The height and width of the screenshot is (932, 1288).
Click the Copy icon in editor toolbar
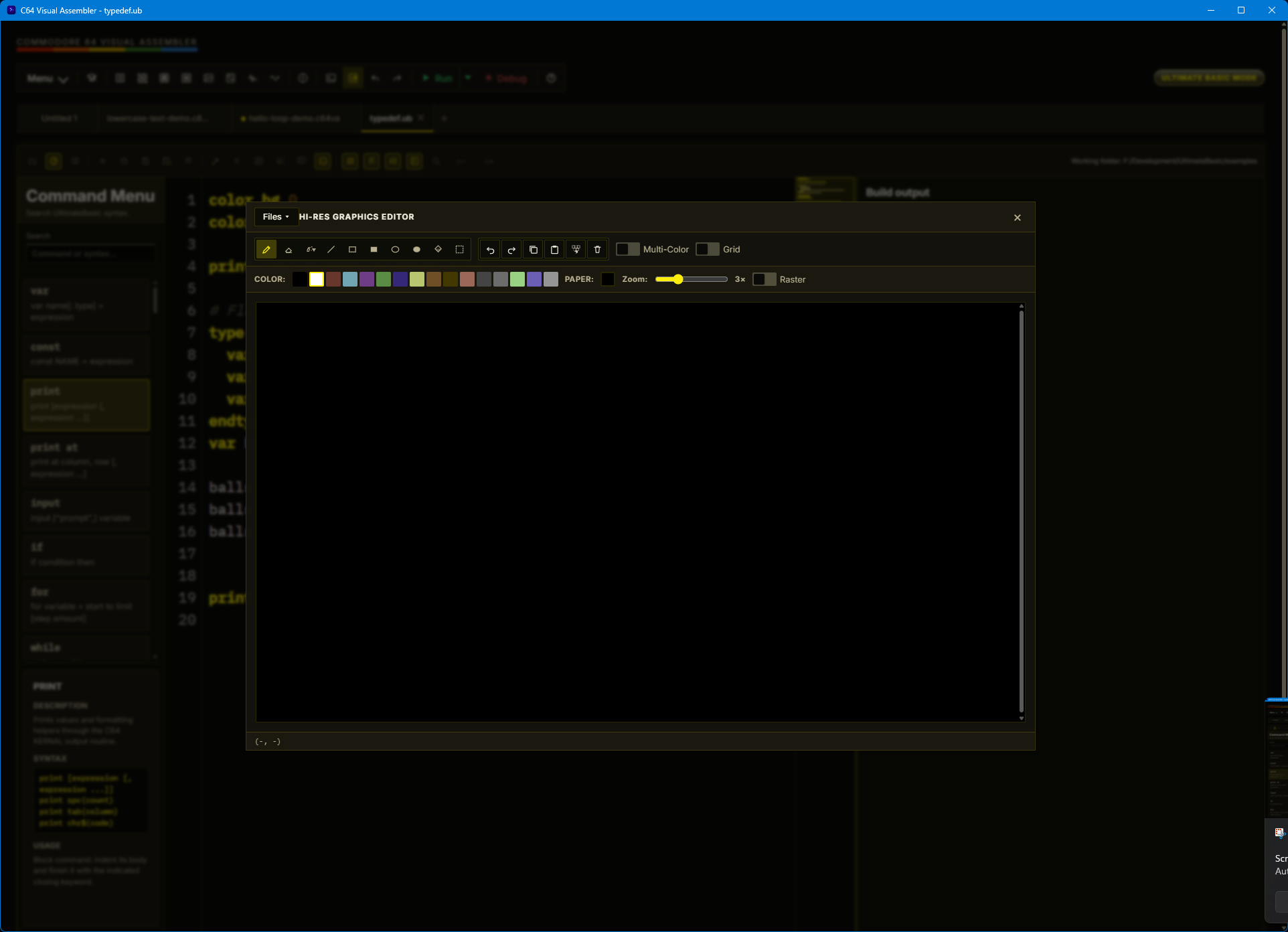pyautogui.click(x=533, y=250)
